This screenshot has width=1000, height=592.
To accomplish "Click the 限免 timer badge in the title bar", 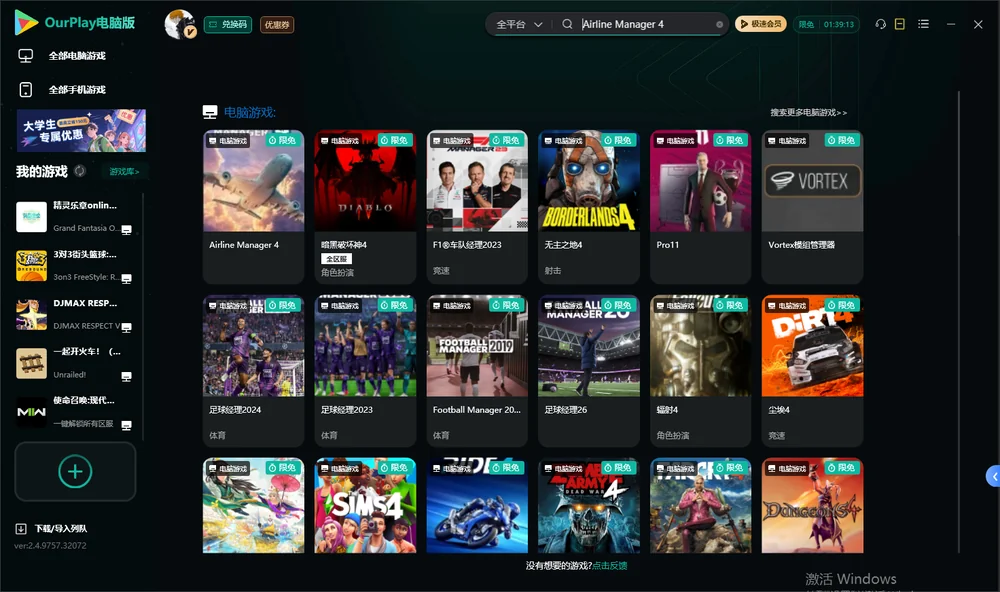I will [x=826, y=24].
